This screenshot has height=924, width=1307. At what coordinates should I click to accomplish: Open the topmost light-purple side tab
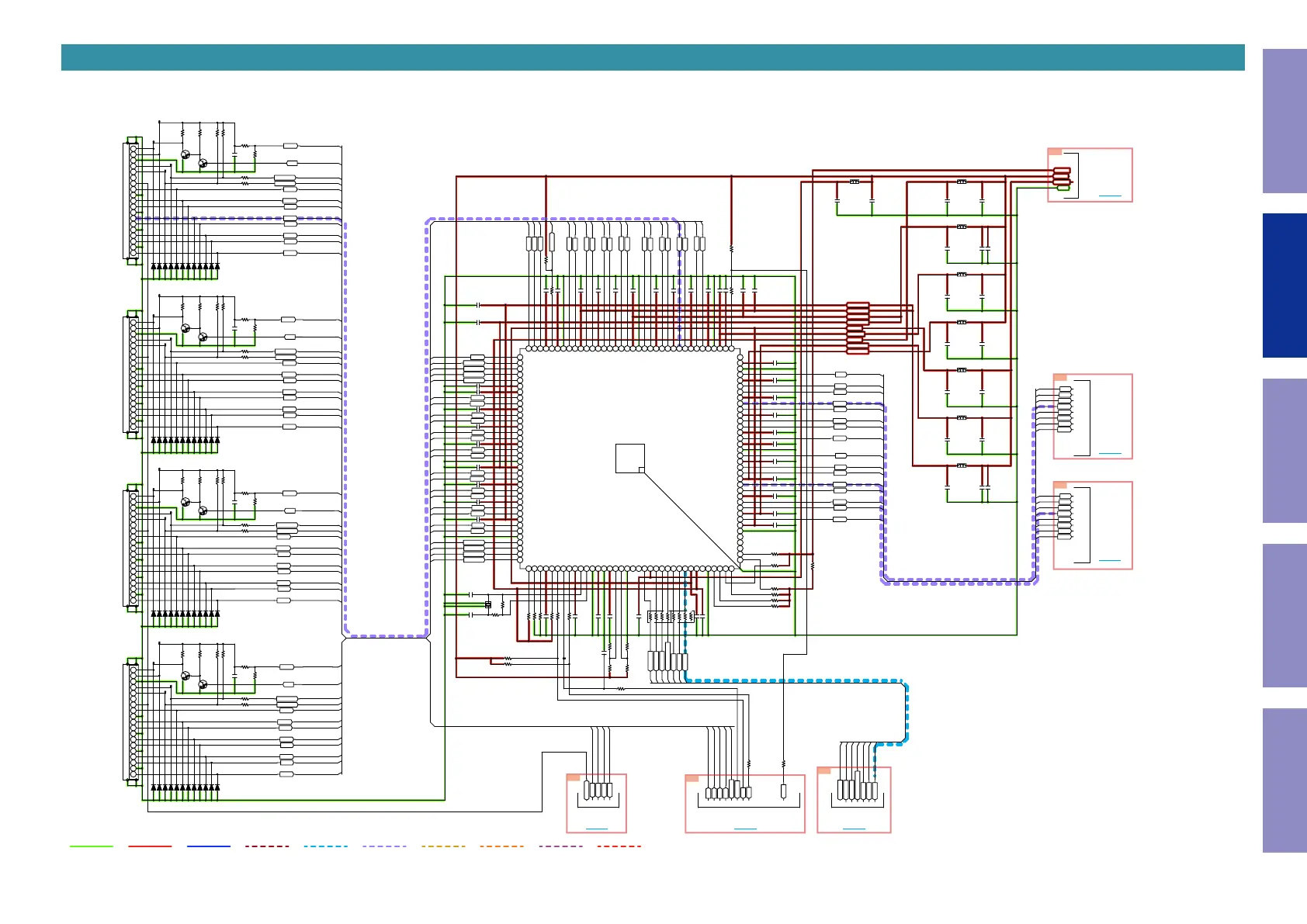coord(1284,121)
